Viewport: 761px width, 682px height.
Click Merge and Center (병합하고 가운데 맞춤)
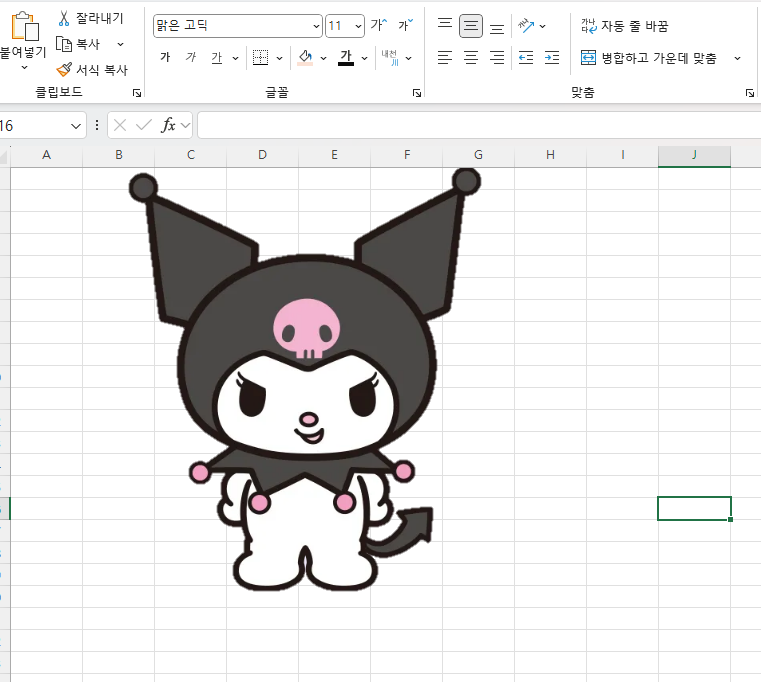649,58
